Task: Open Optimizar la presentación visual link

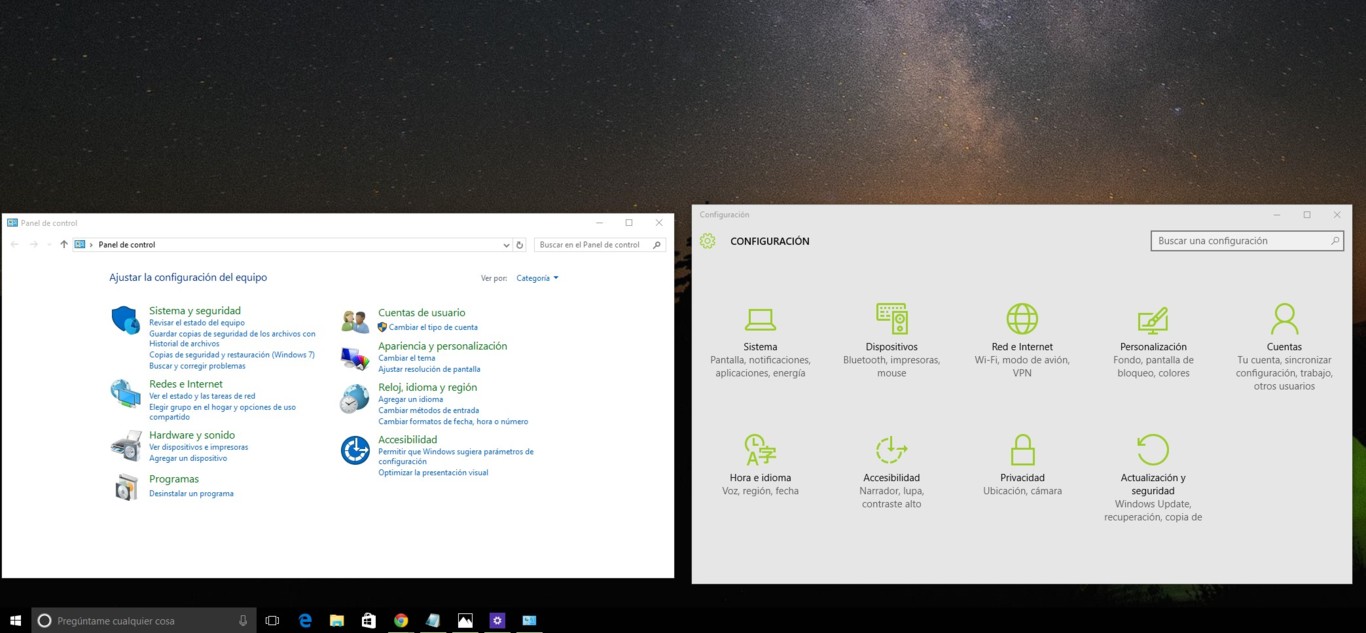Action: pyautogui.click(x=433, y=472)
